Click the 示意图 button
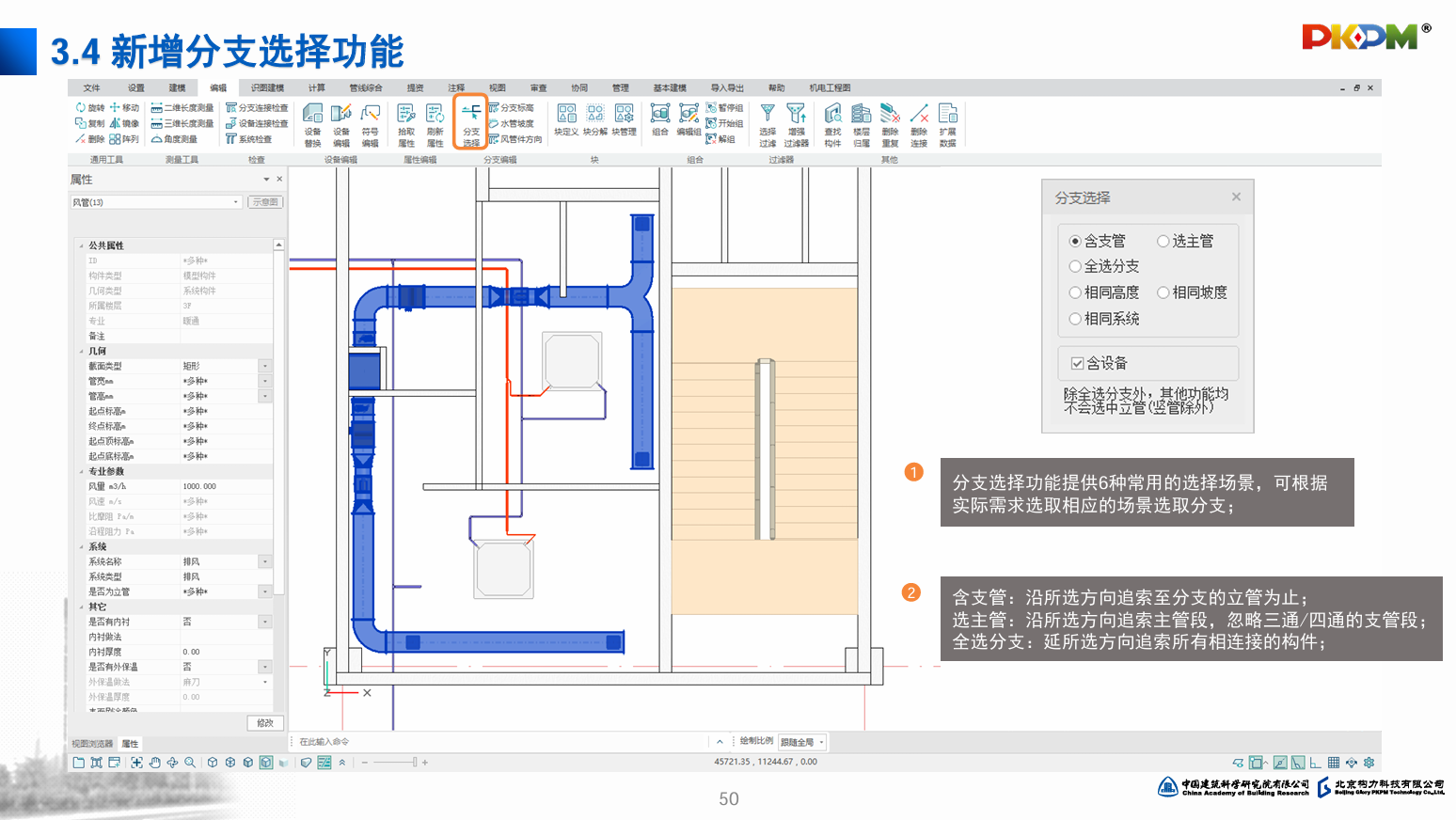Image resolution: width=1456 pixels, height=820 pixels. point(265,202)
